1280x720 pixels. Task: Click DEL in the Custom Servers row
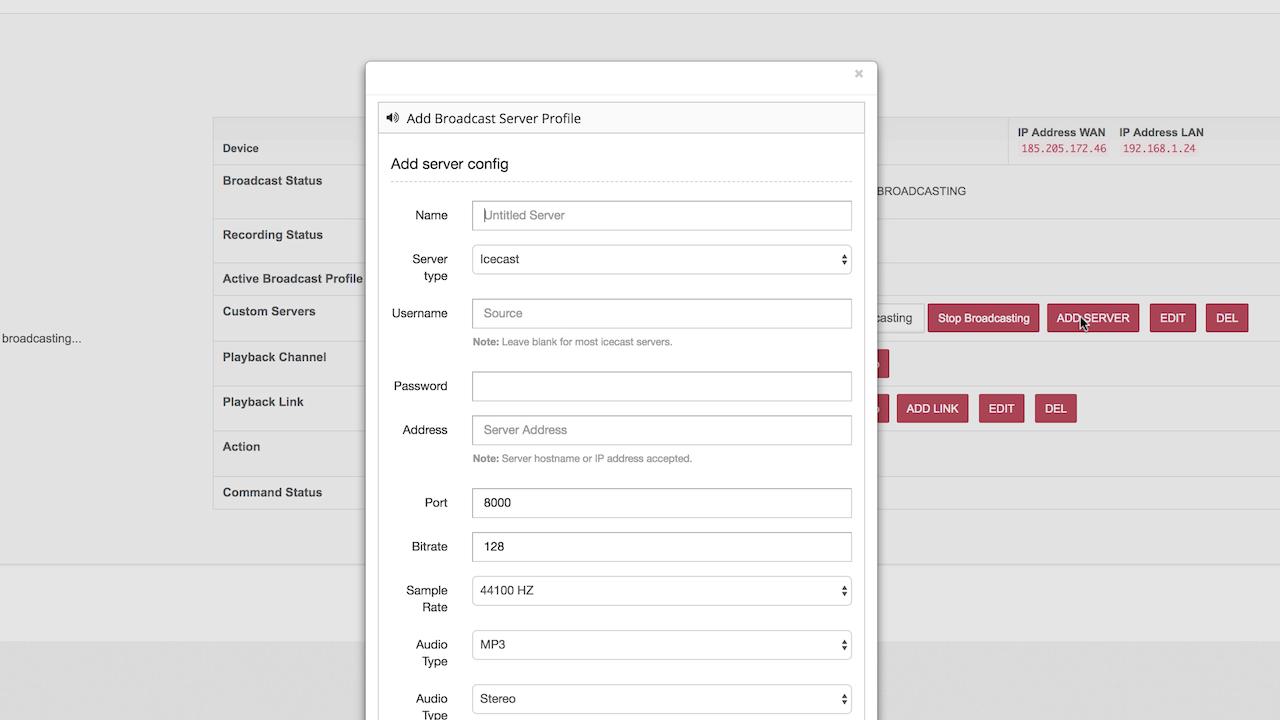point(1227,318)
